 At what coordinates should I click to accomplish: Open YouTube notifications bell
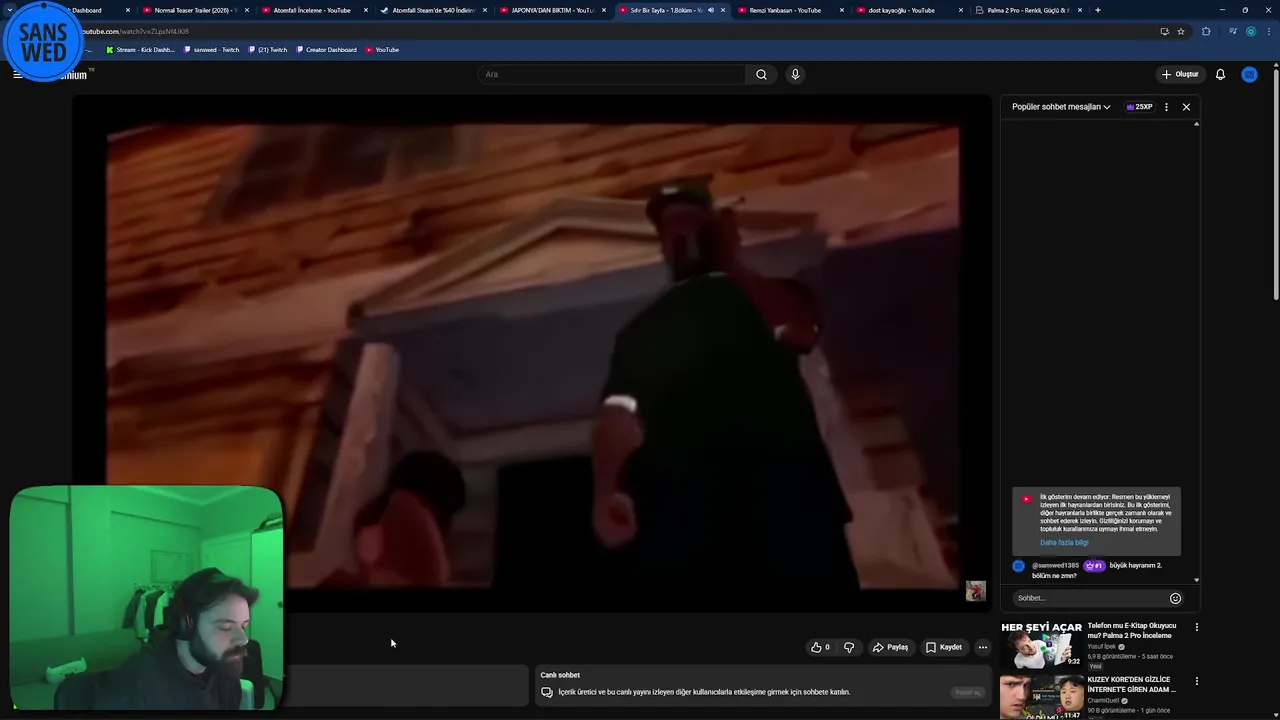1220,74
